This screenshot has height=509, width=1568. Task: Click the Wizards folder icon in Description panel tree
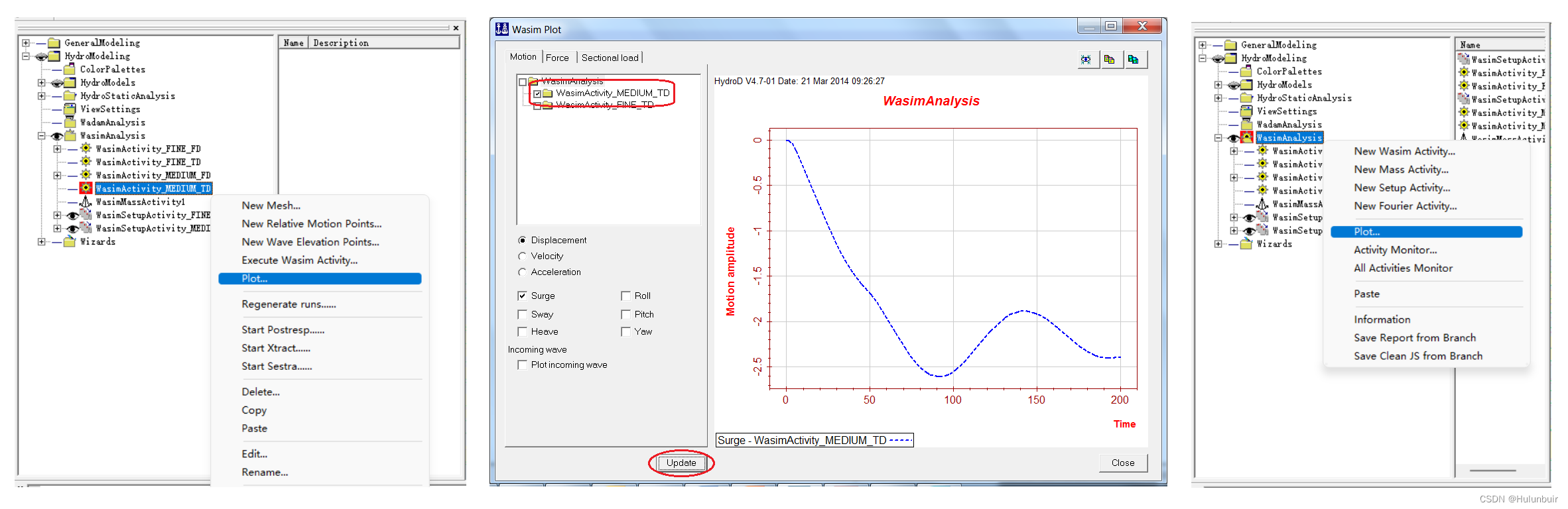coord(70,241)
